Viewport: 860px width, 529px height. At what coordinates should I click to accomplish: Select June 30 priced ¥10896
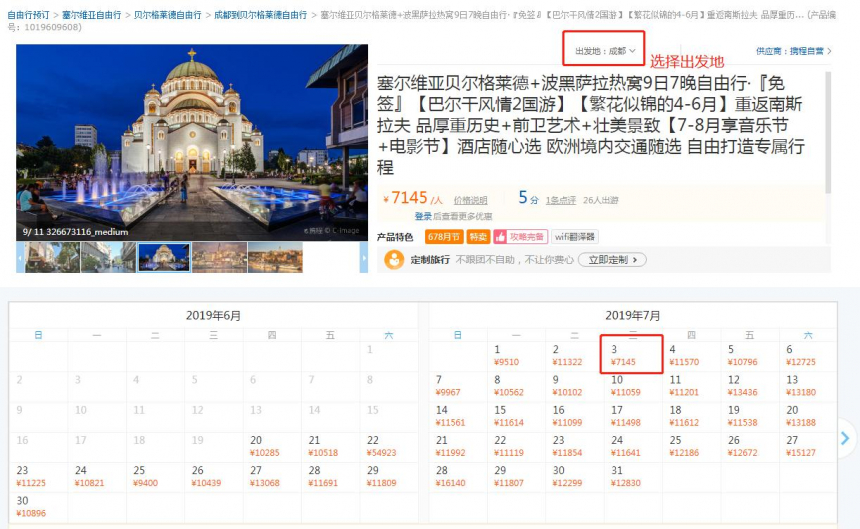click(38, 507)
